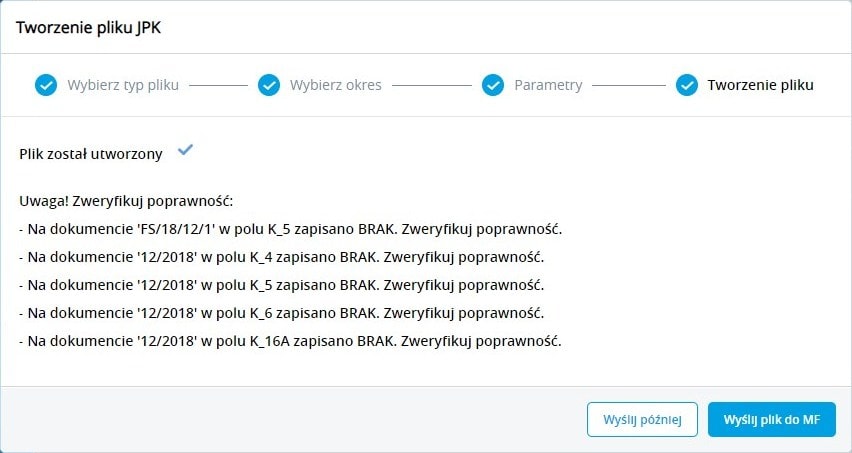Select the Tworzenie pliku step label
Screen dimensions: 852x453
point(760,85)
